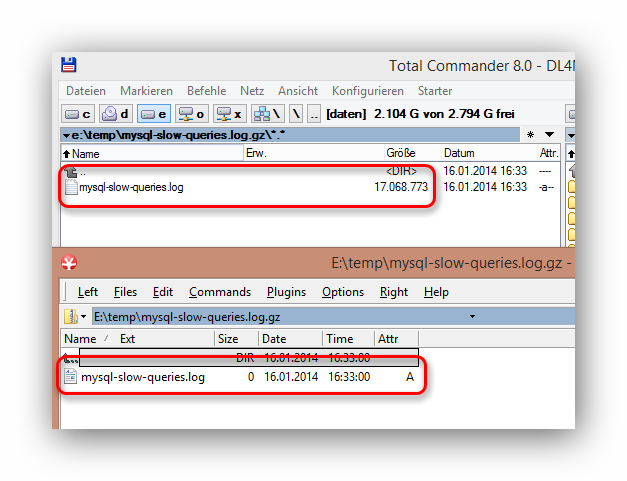Screen dimensions: 627x481
Task: Sort by Datum column
Action: [x=489, y=154]
